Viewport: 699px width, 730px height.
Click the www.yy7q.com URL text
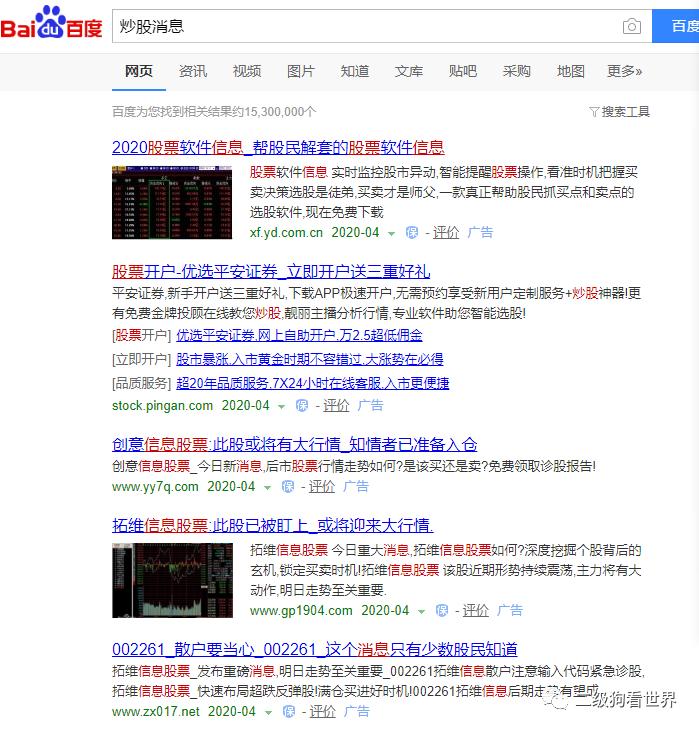[155, 487]
